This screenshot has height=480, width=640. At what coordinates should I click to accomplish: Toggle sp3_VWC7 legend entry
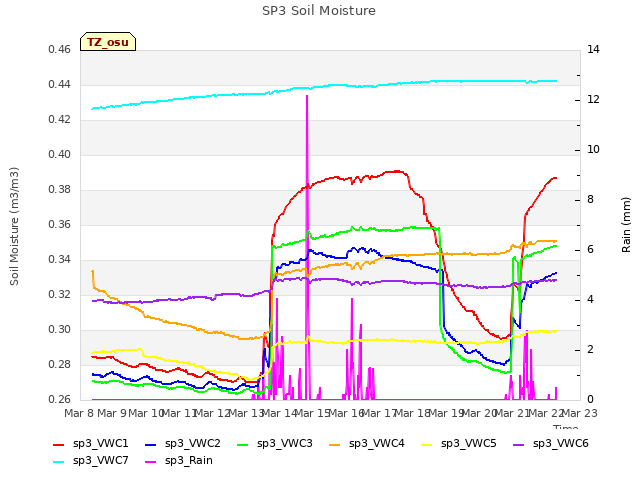click(x=91, y=461)
